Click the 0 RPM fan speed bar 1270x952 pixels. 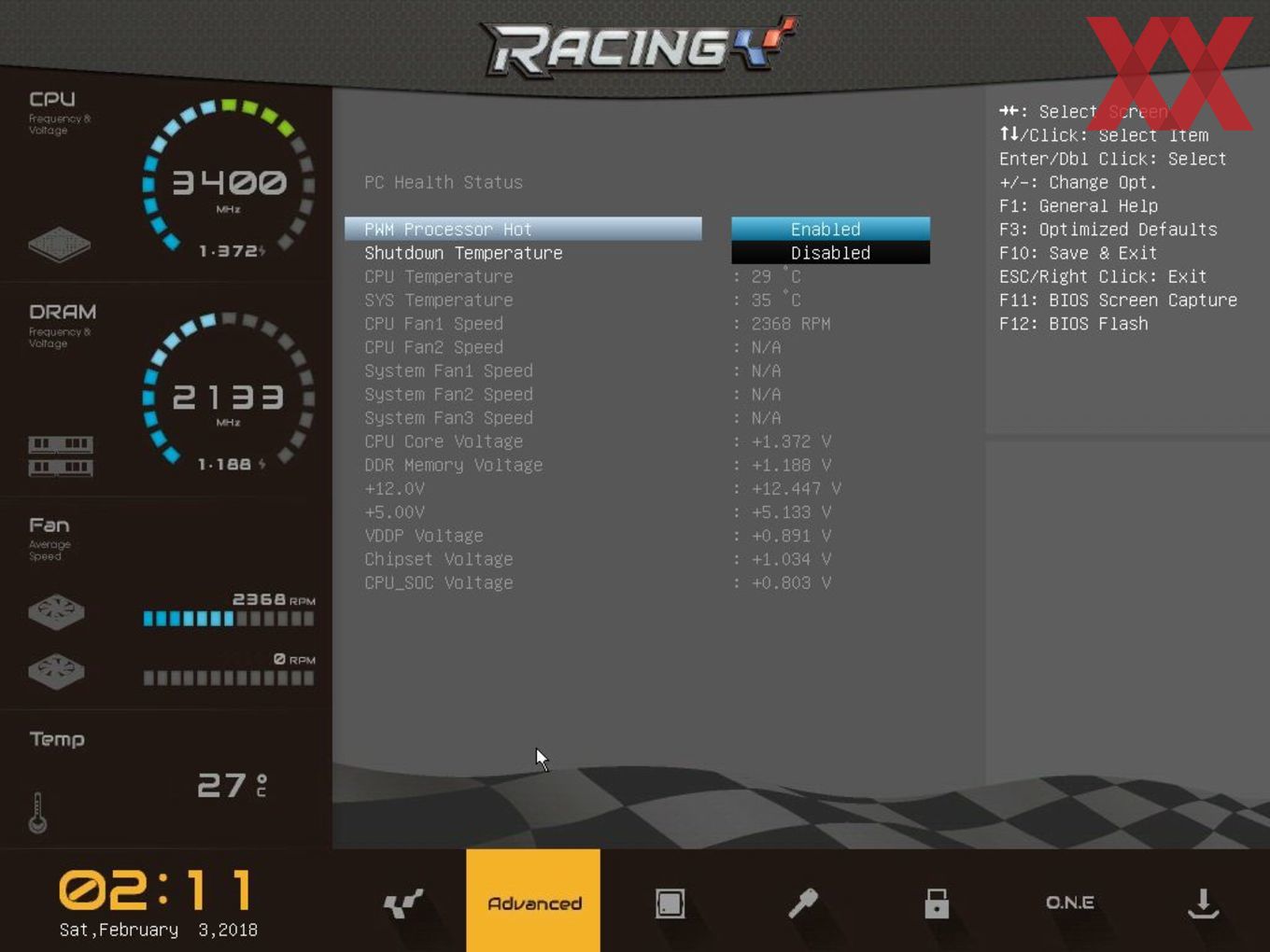pyautogui.click(x=229, y=679)
